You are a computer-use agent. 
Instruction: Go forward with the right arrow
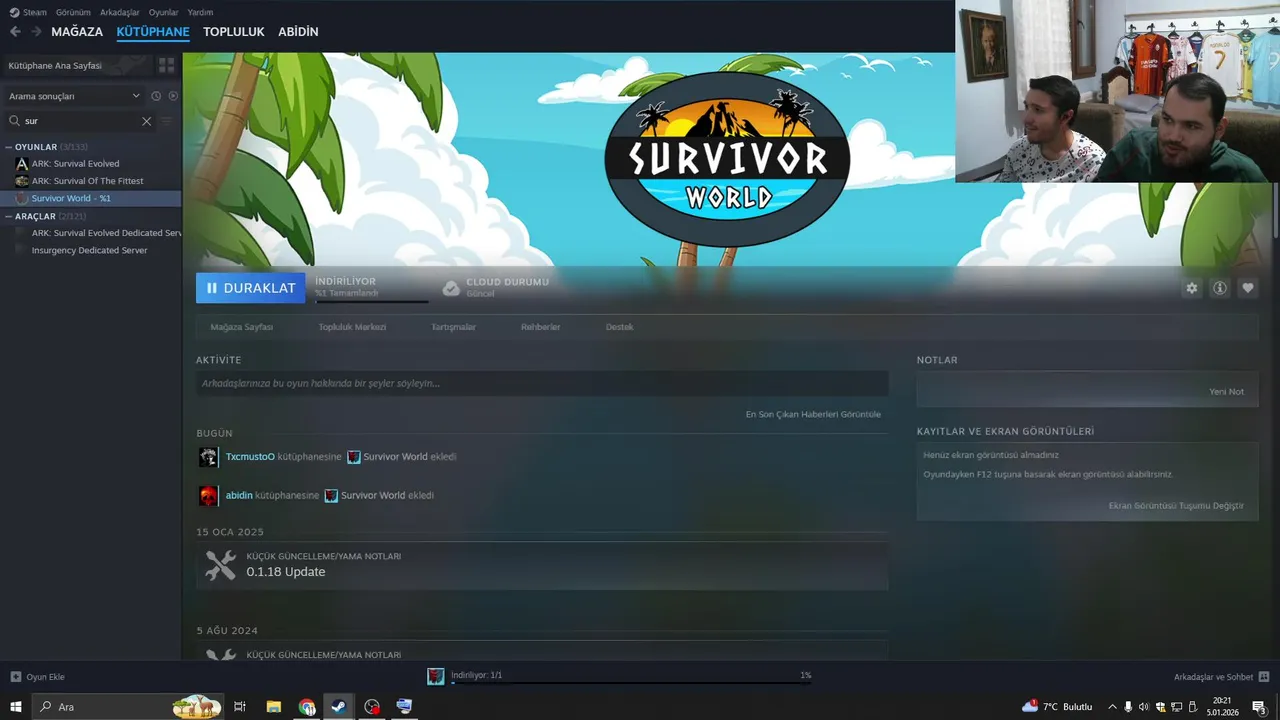(36, 32)
